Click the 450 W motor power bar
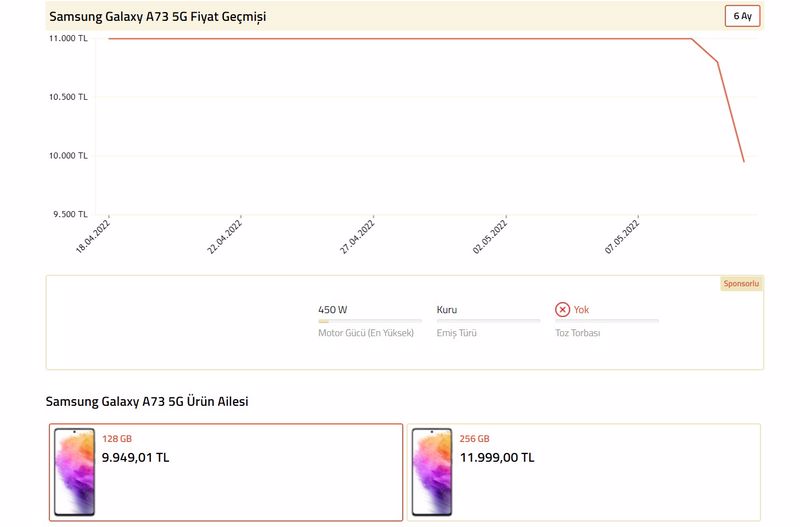 pyautogui.click(x=370, y=321)
